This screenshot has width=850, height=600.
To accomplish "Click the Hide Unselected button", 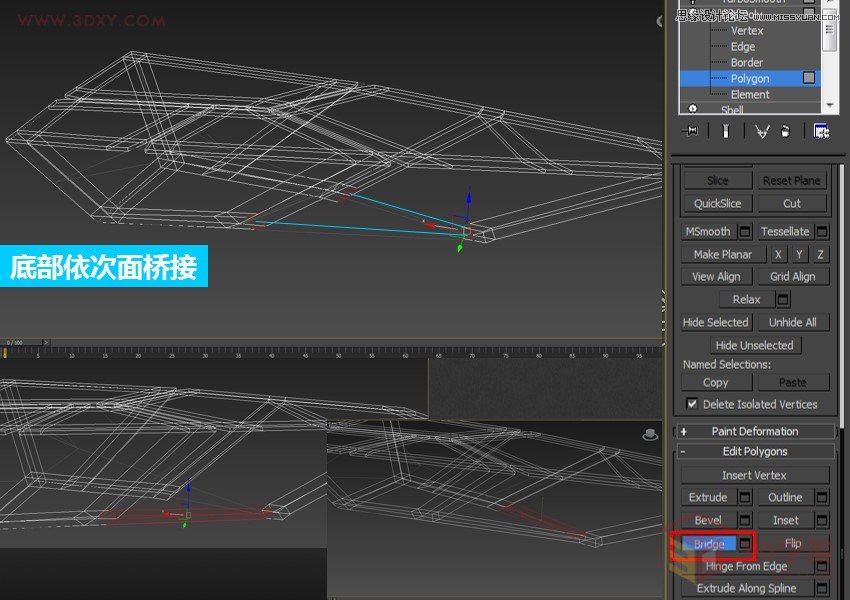I will 754,345.
